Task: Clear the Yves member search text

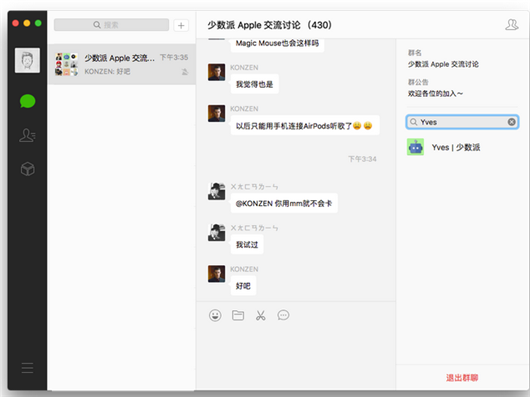Action: [512, 122]
